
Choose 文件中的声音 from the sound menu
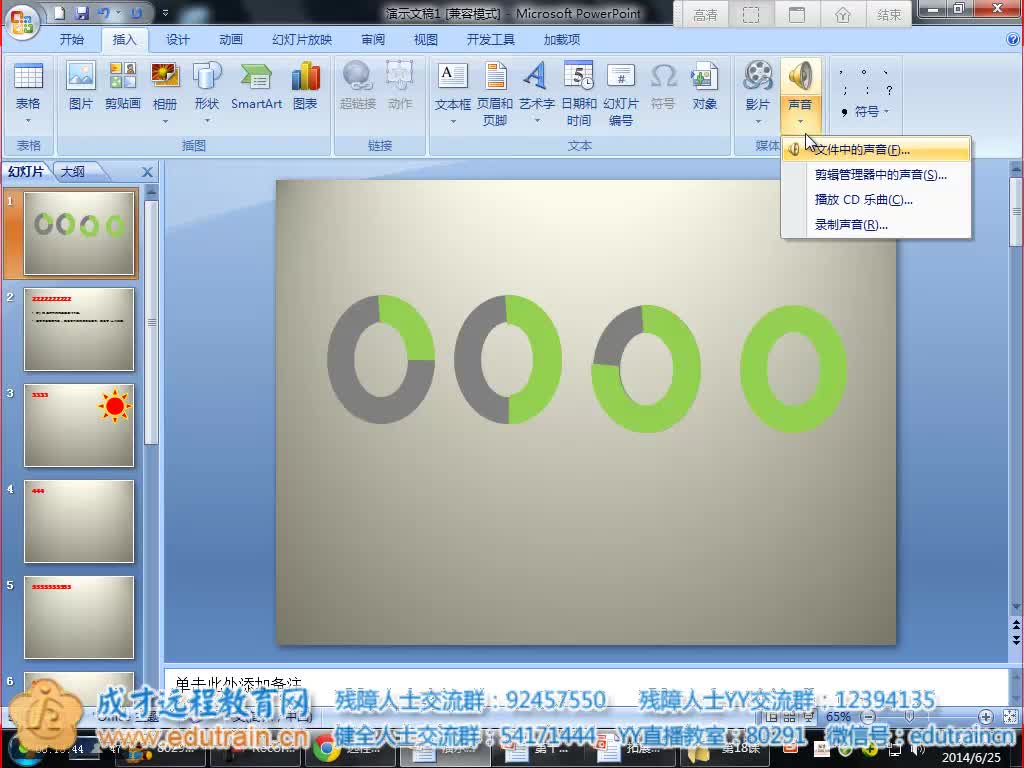860,150
